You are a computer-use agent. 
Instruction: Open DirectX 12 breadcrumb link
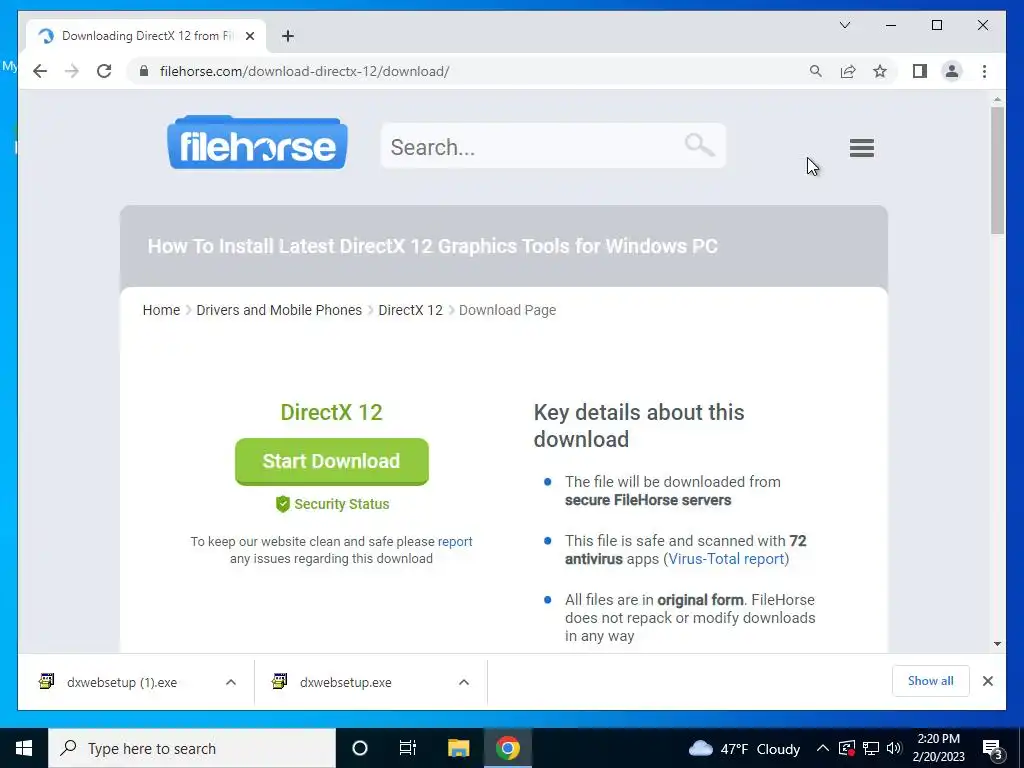tap(410, 310)
